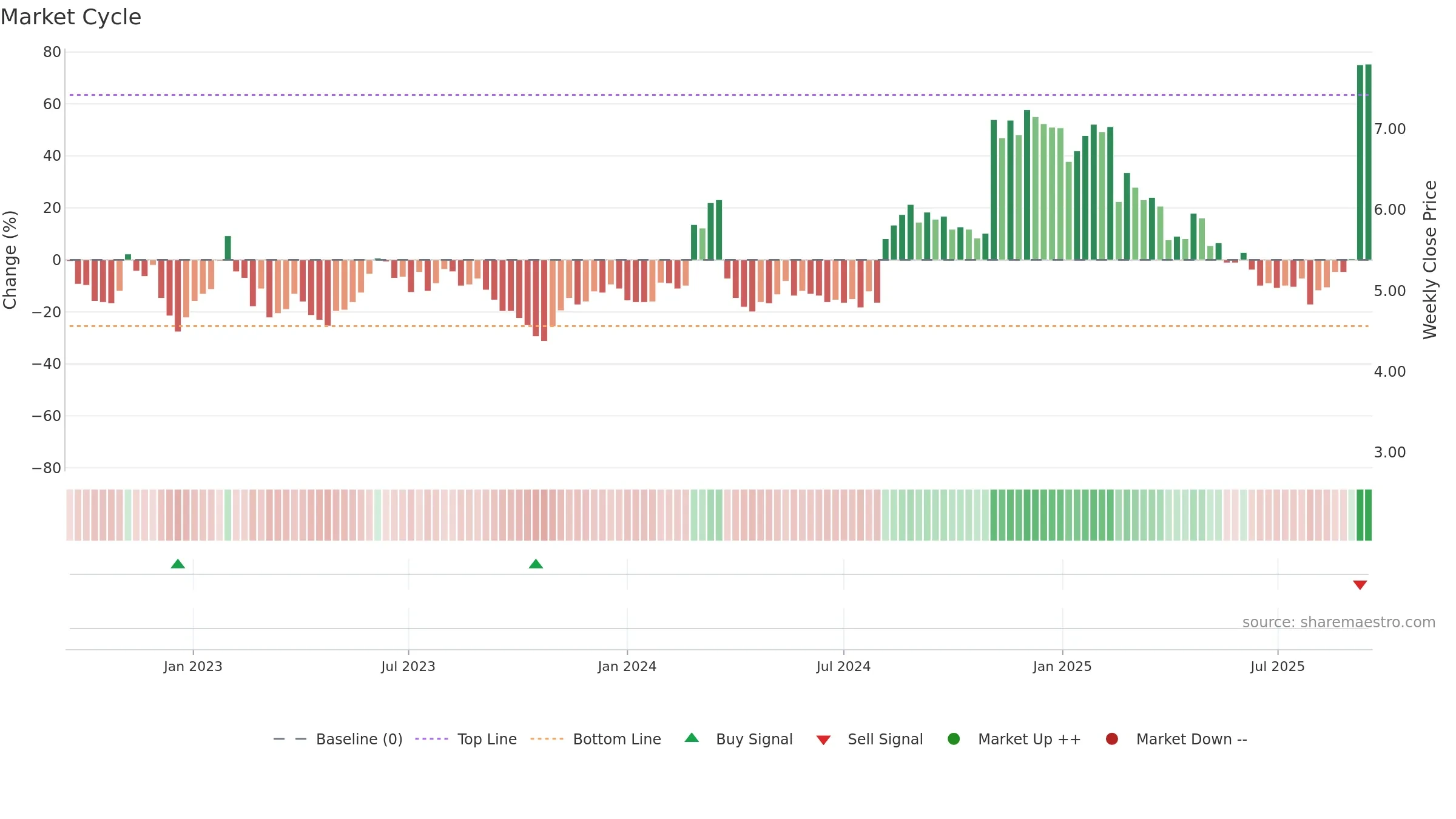Click the 'Weekly Close Price' axis title
The image size is (1456, 819).
tap(1430, 260)
